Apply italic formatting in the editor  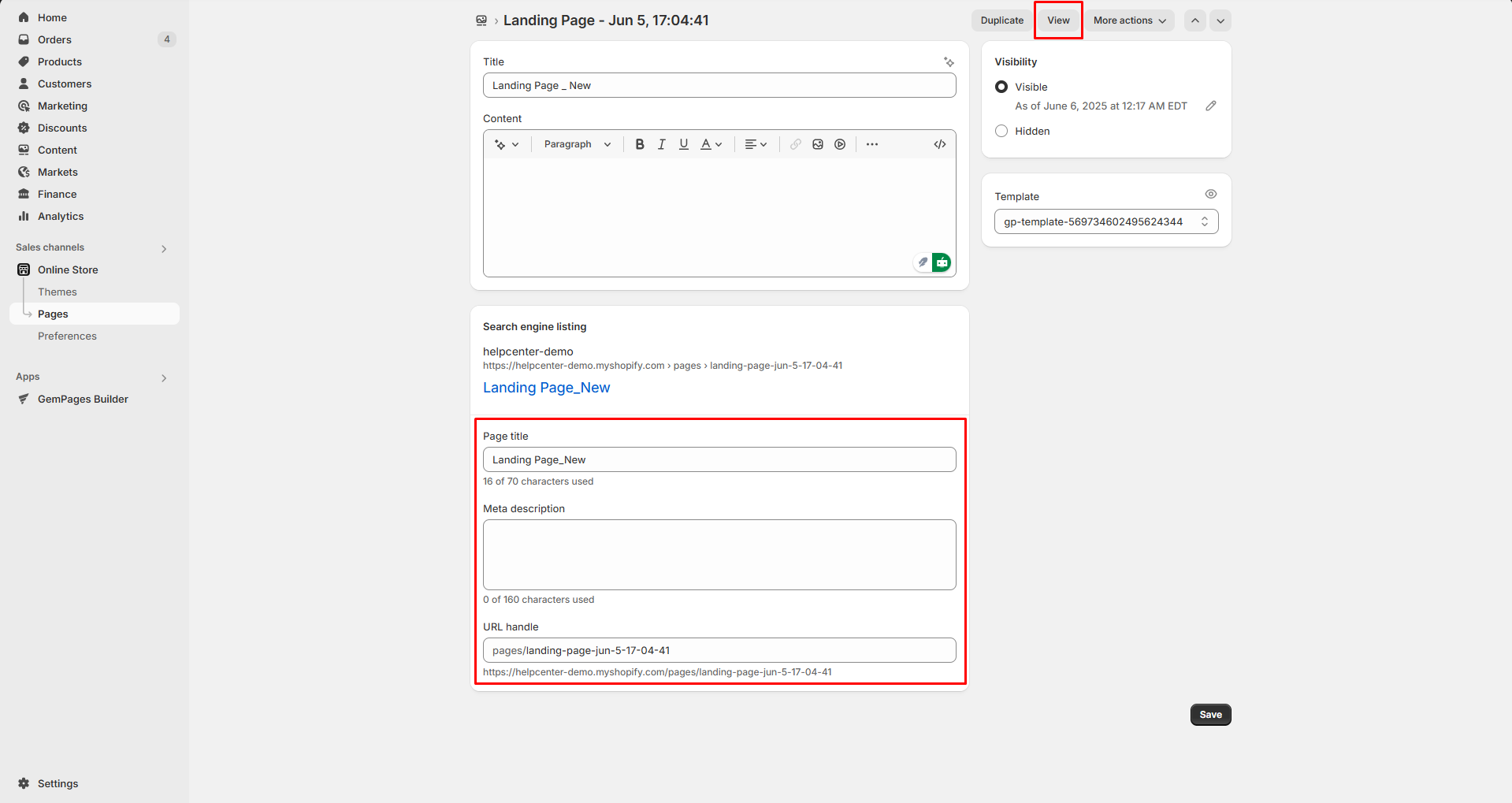[661, 144]
